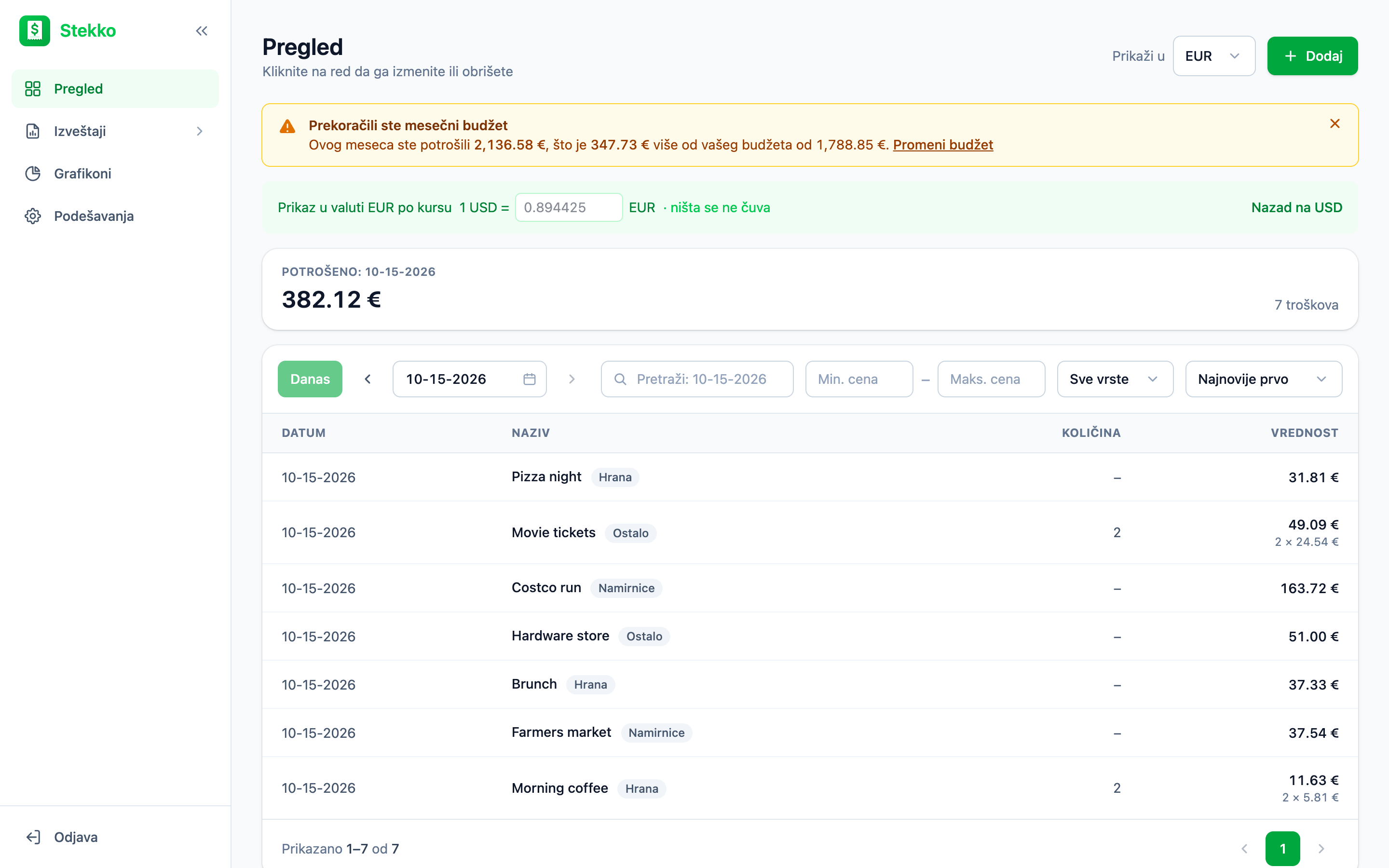Open Izveštaji in the sidebar
The width and height of the screenshot is (1389, 868).
coord(115,132)
